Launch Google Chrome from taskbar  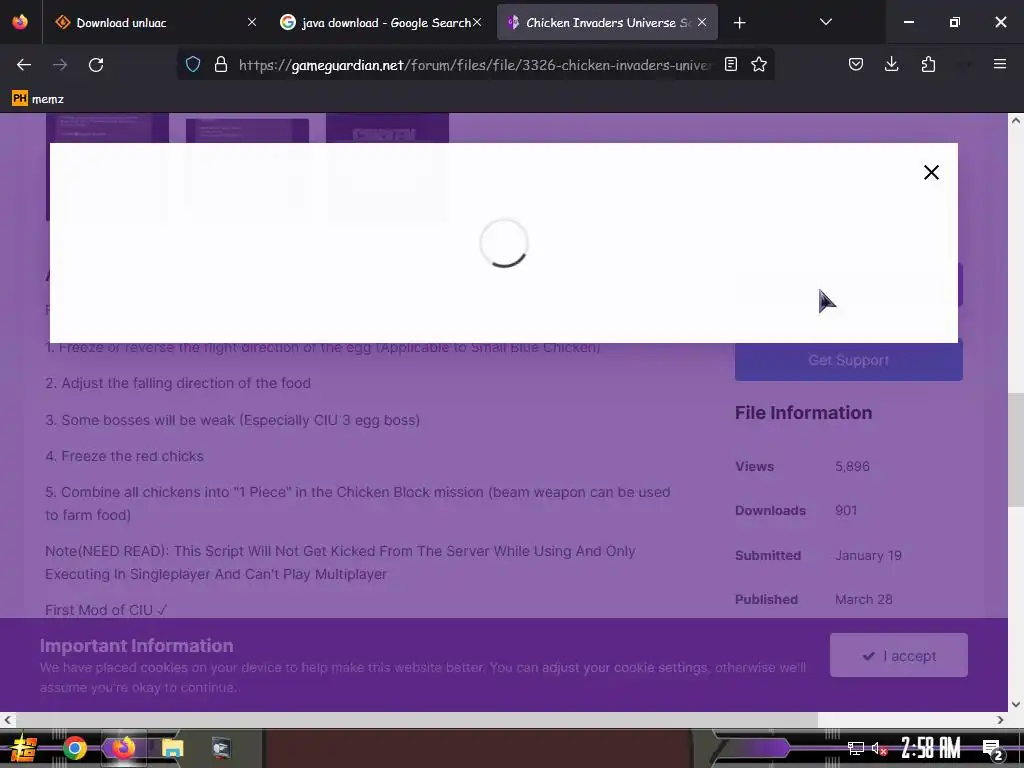pos(75,748)
